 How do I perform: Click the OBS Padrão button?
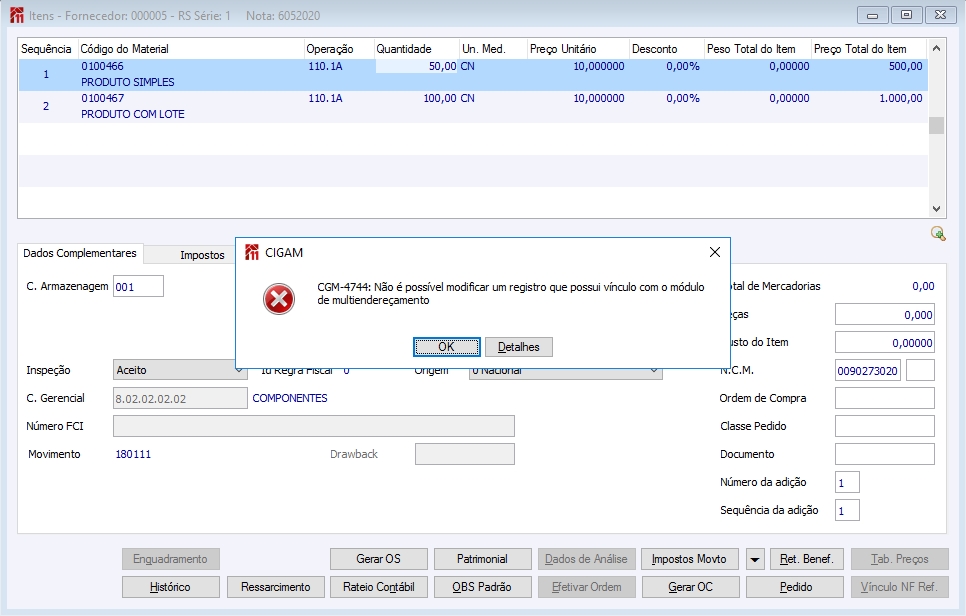pos(482,587)
